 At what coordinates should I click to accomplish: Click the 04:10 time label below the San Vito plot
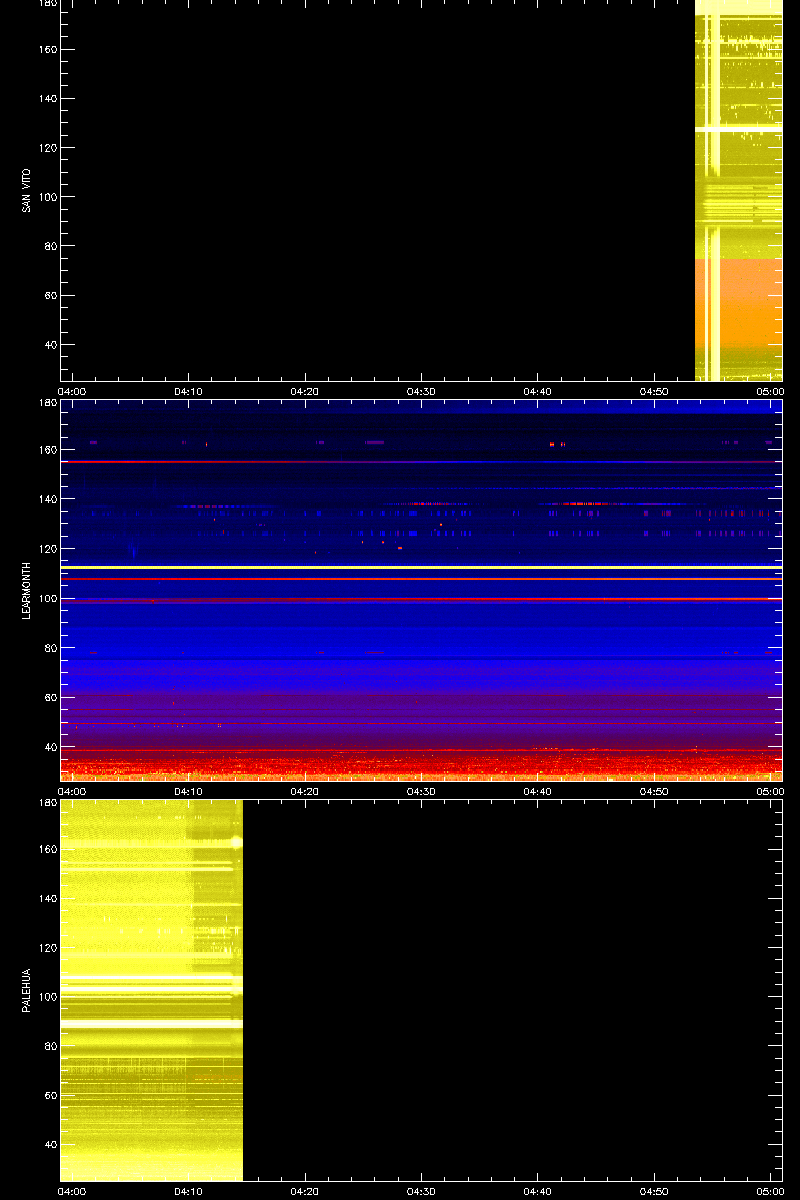[x=188, y=391]
